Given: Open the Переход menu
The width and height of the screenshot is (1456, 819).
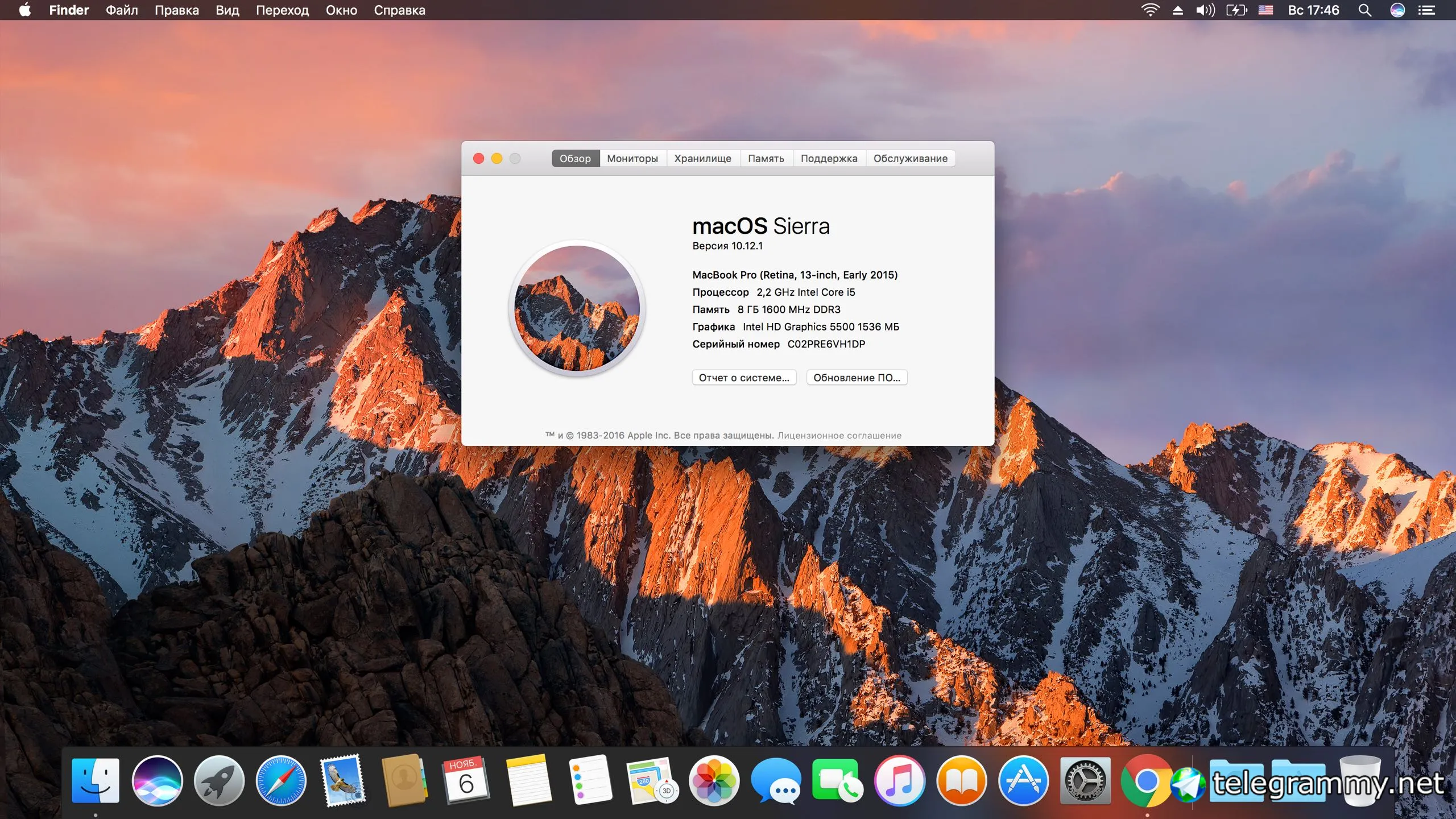Looking at the screenshot, I should [282, 10].
